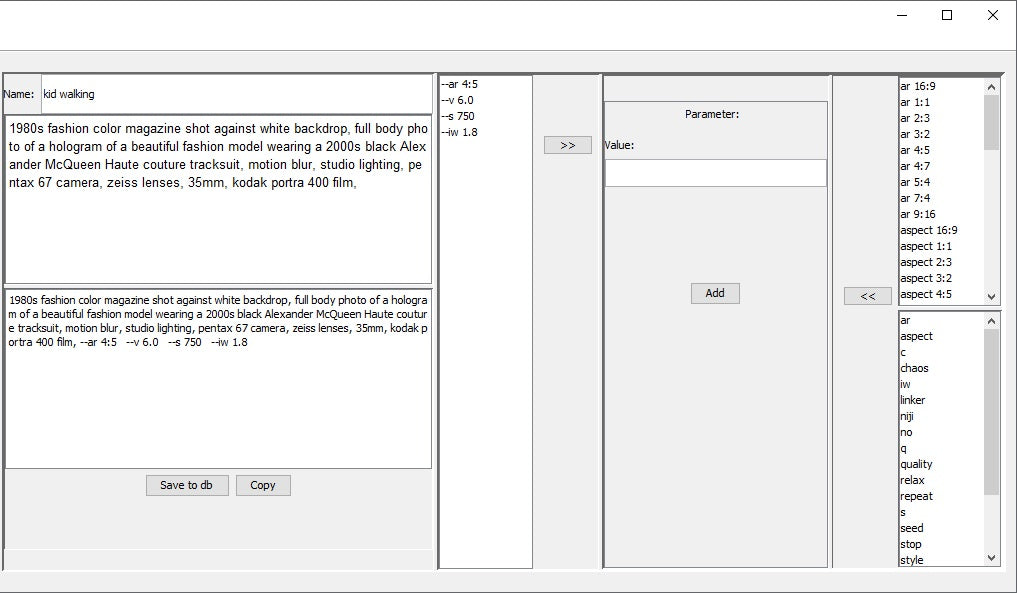Select aspect 1:1 preset
1017x593 pixels.
(925, 246)
